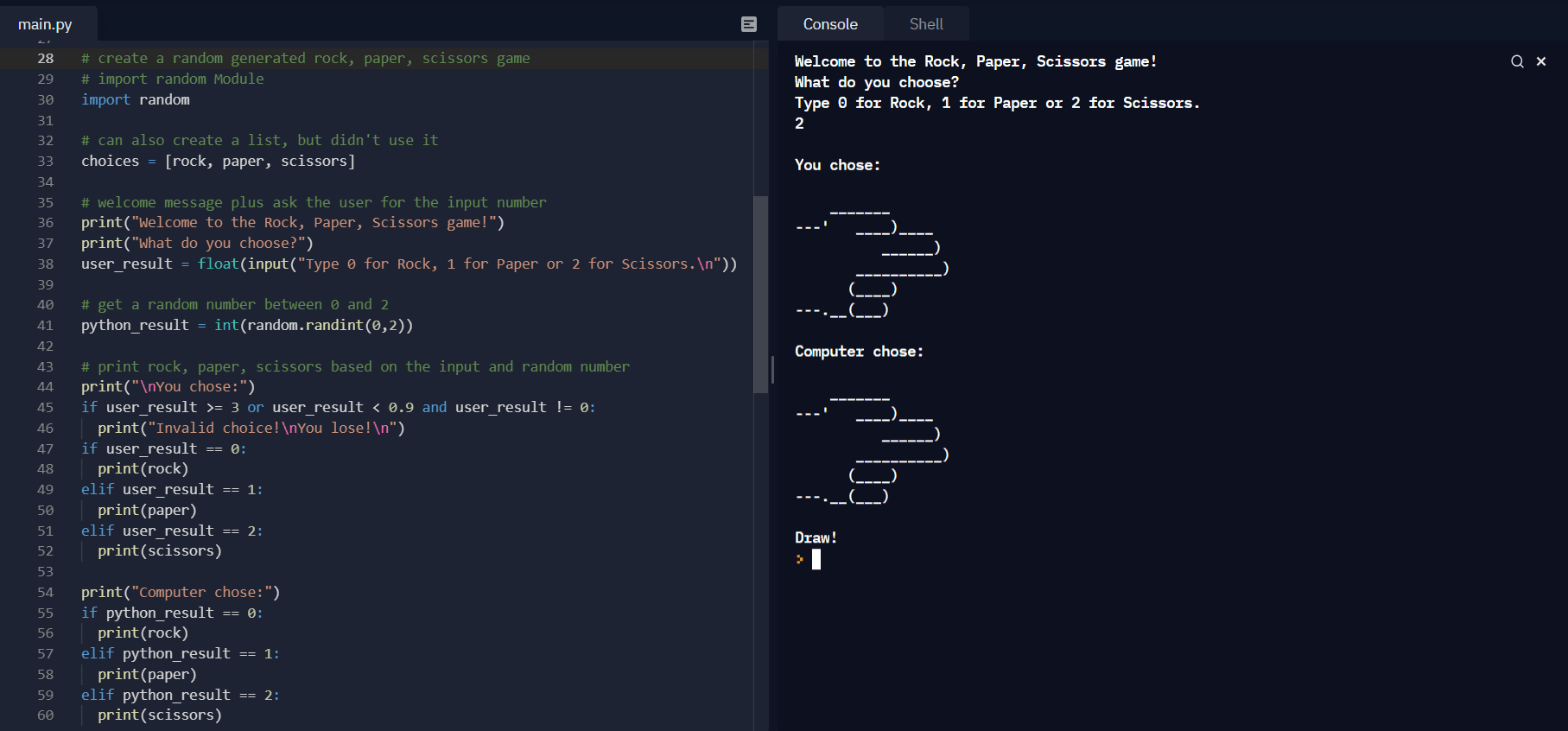Open the console search icon

1517,61
